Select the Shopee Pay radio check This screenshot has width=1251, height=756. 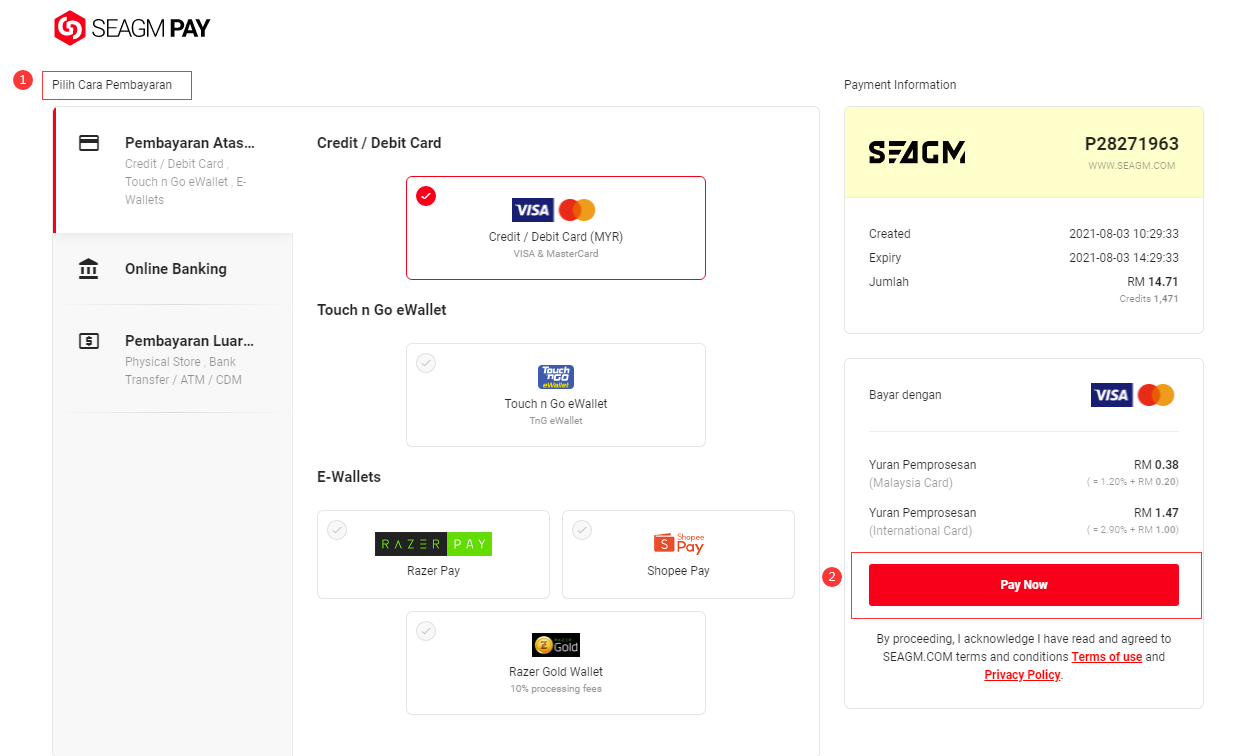pos(582,530)
